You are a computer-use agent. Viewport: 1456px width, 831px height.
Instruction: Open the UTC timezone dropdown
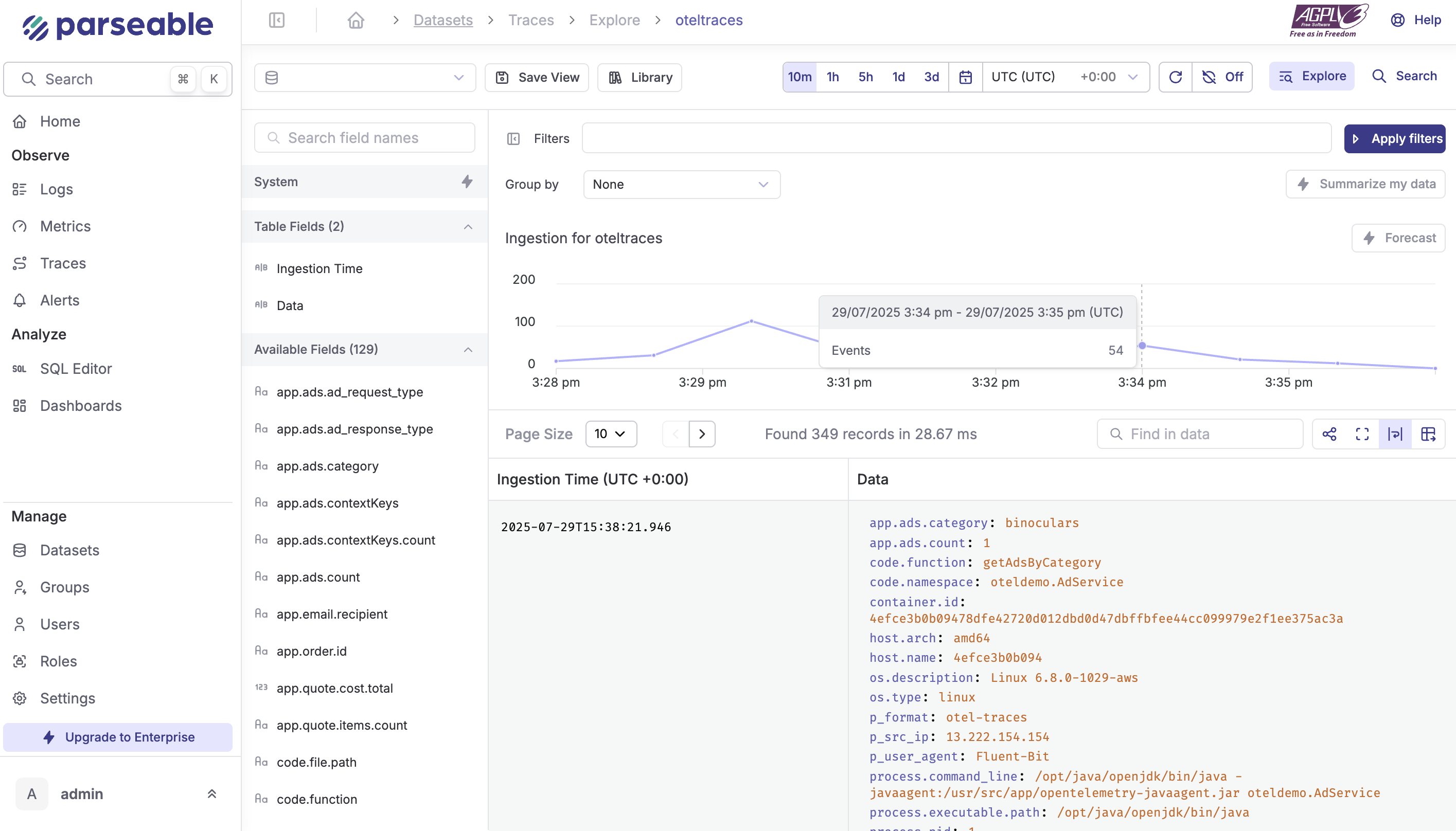[1066, 77]
